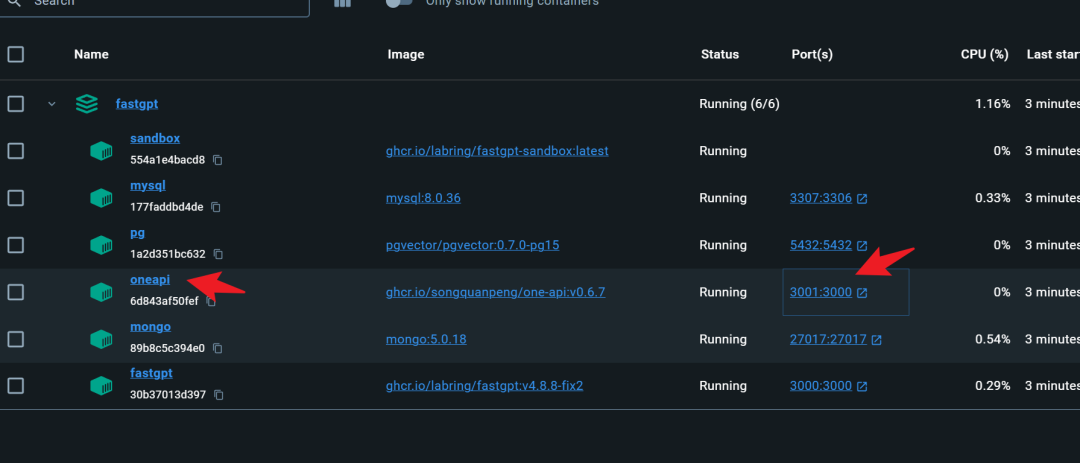Click the column layout icon near search
Screen dimensions: 1080x463
tap(342, 3)
